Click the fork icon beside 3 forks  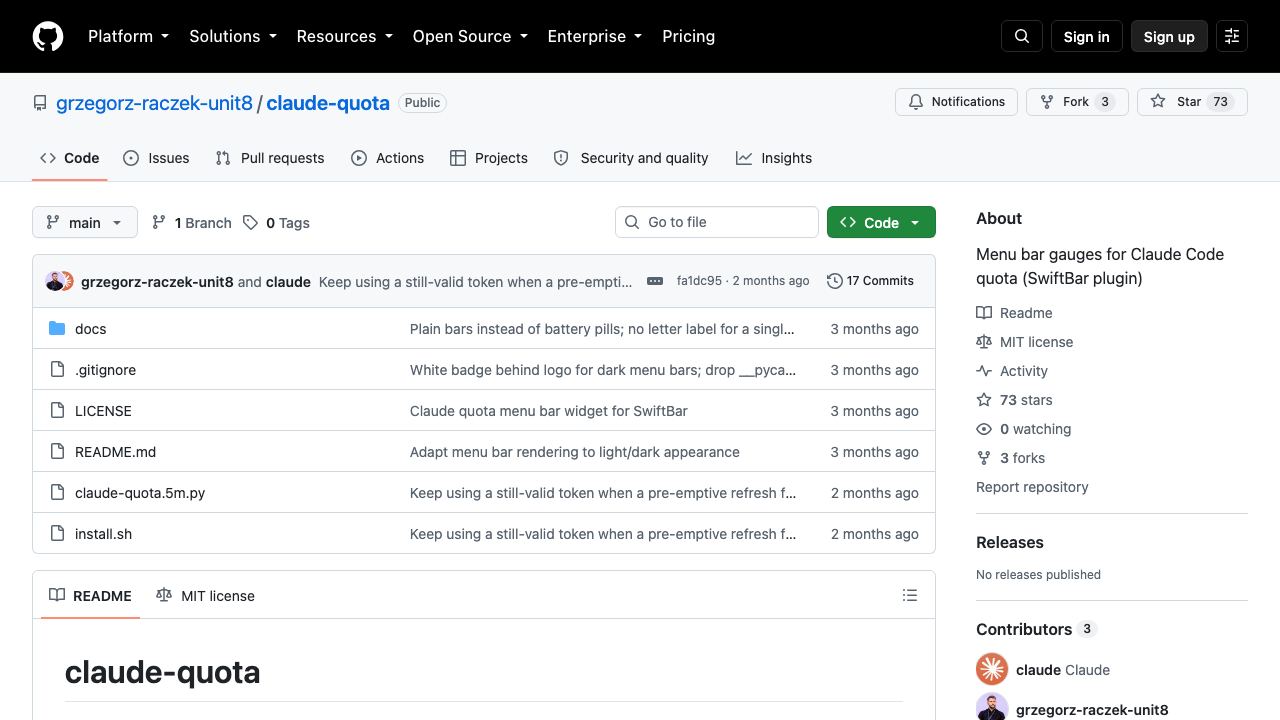[984, 458]
